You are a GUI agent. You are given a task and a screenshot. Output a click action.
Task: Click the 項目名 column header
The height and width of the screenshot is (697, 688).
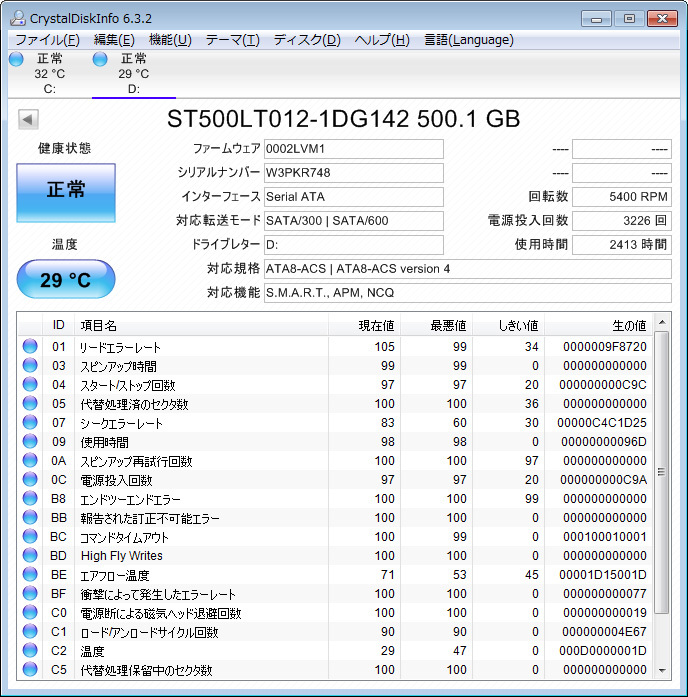click(202, 325)
